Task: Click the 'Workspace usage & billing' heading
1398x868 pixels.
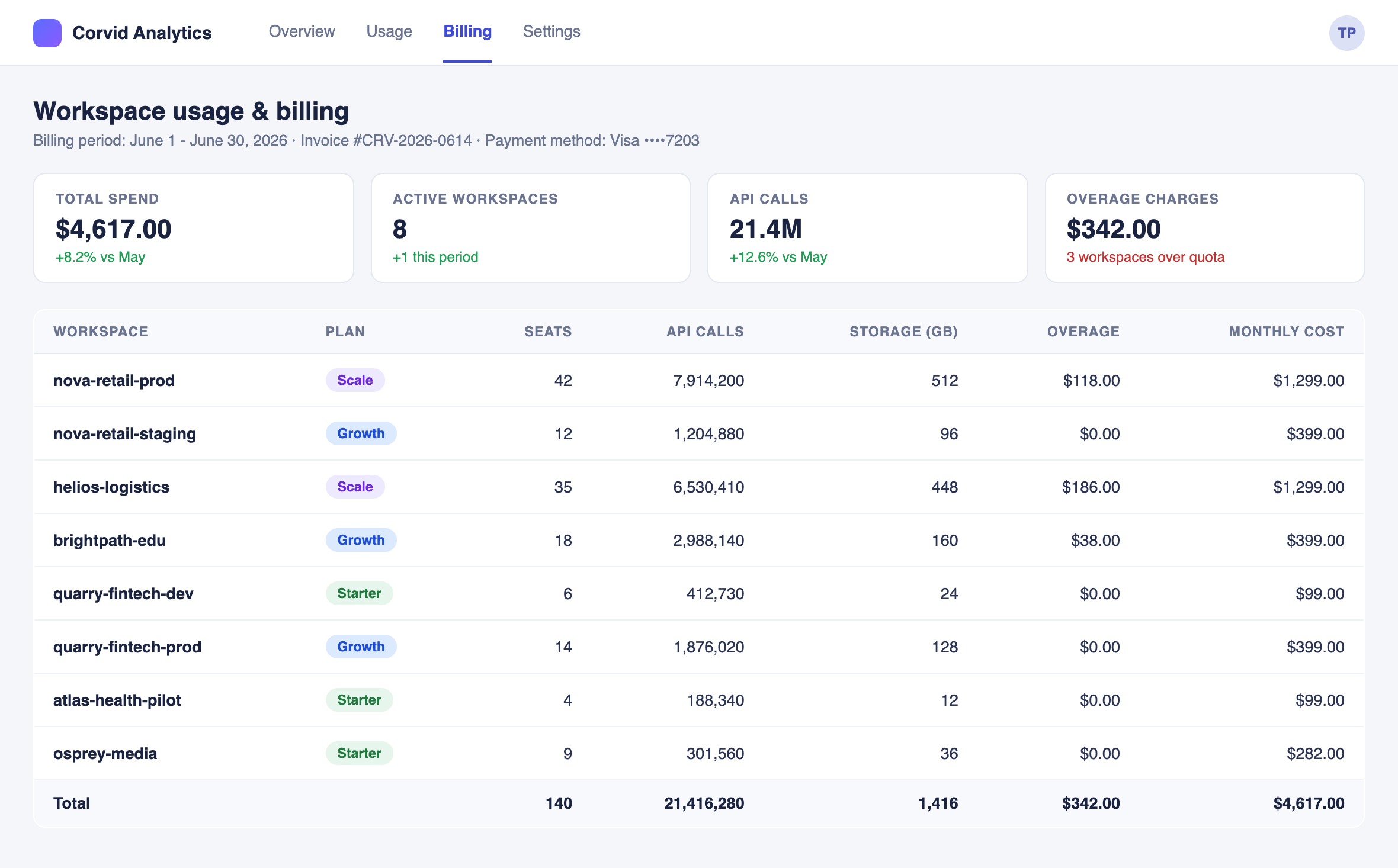Action: click(x=191, y=111)
